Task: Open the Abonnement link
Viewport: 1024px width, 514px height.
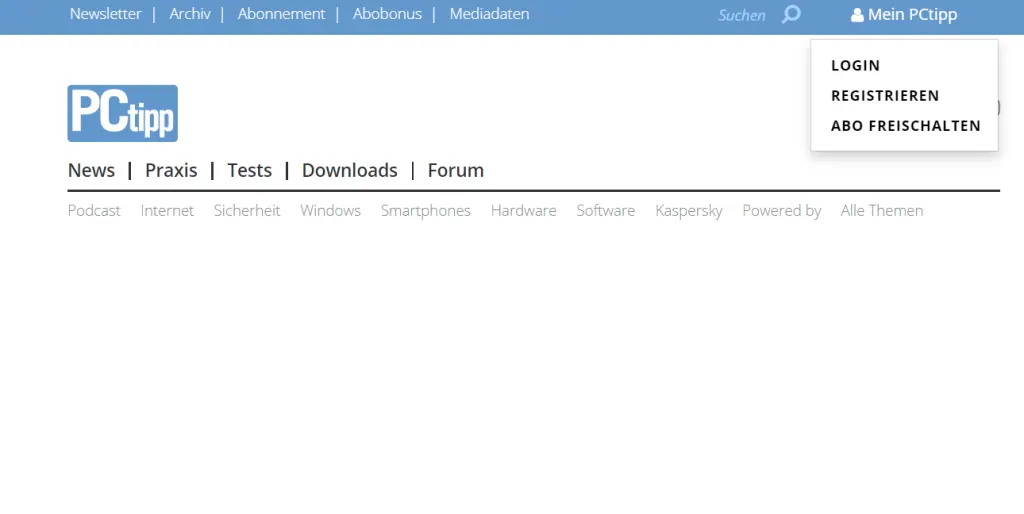Action: 281,14
